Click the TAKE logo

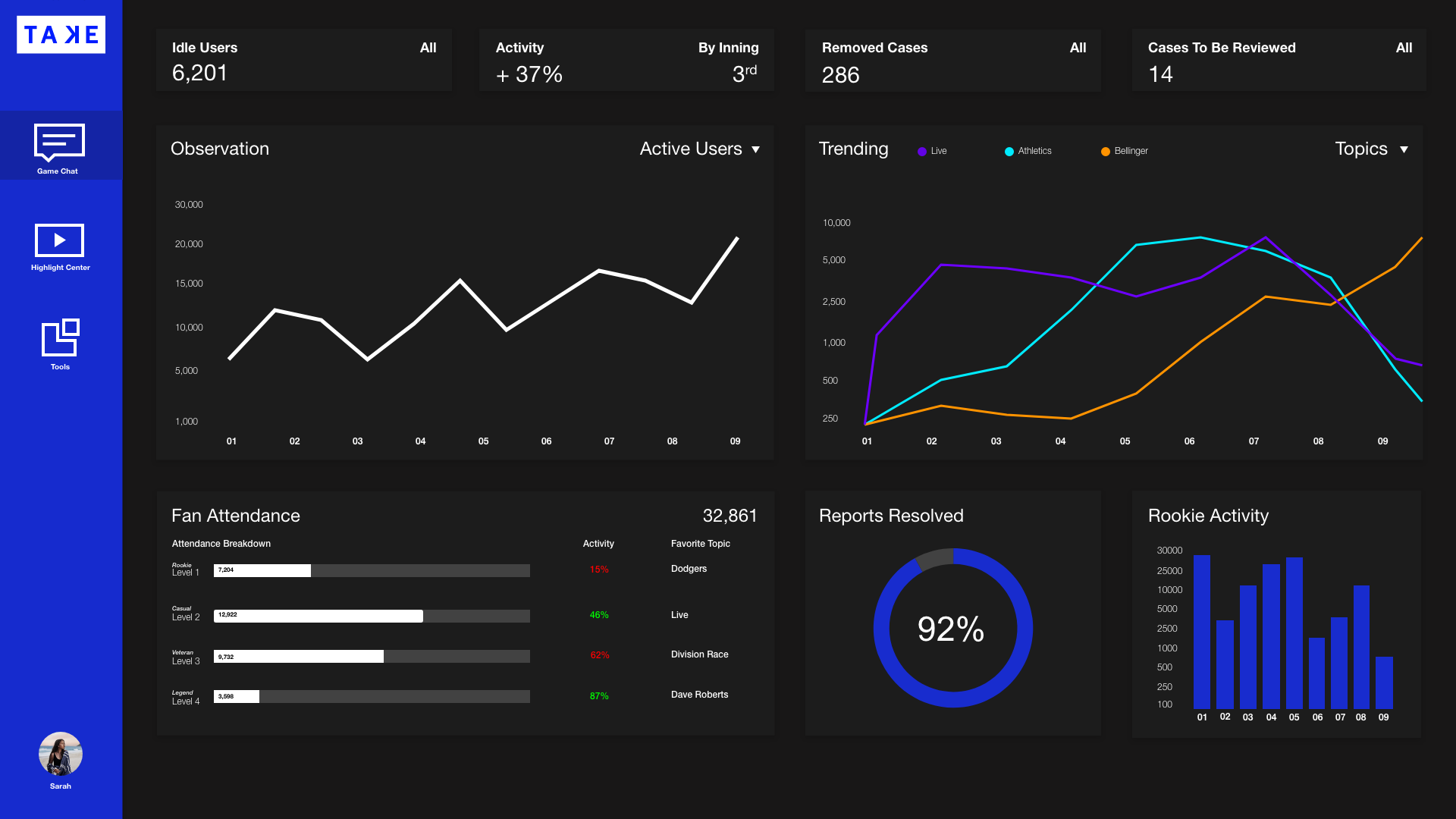coord(61,35)
